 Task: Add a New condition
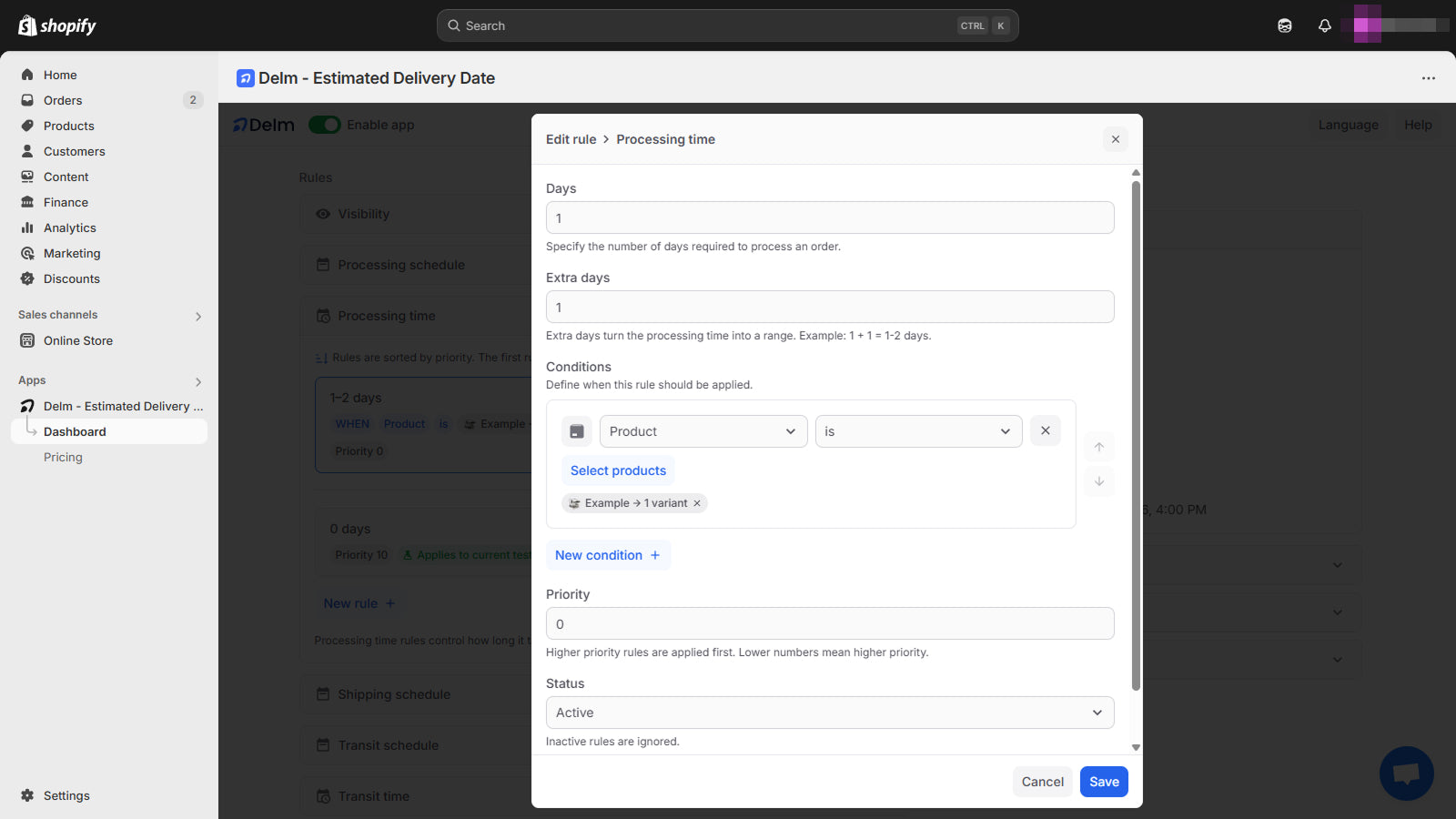[608, 555]
